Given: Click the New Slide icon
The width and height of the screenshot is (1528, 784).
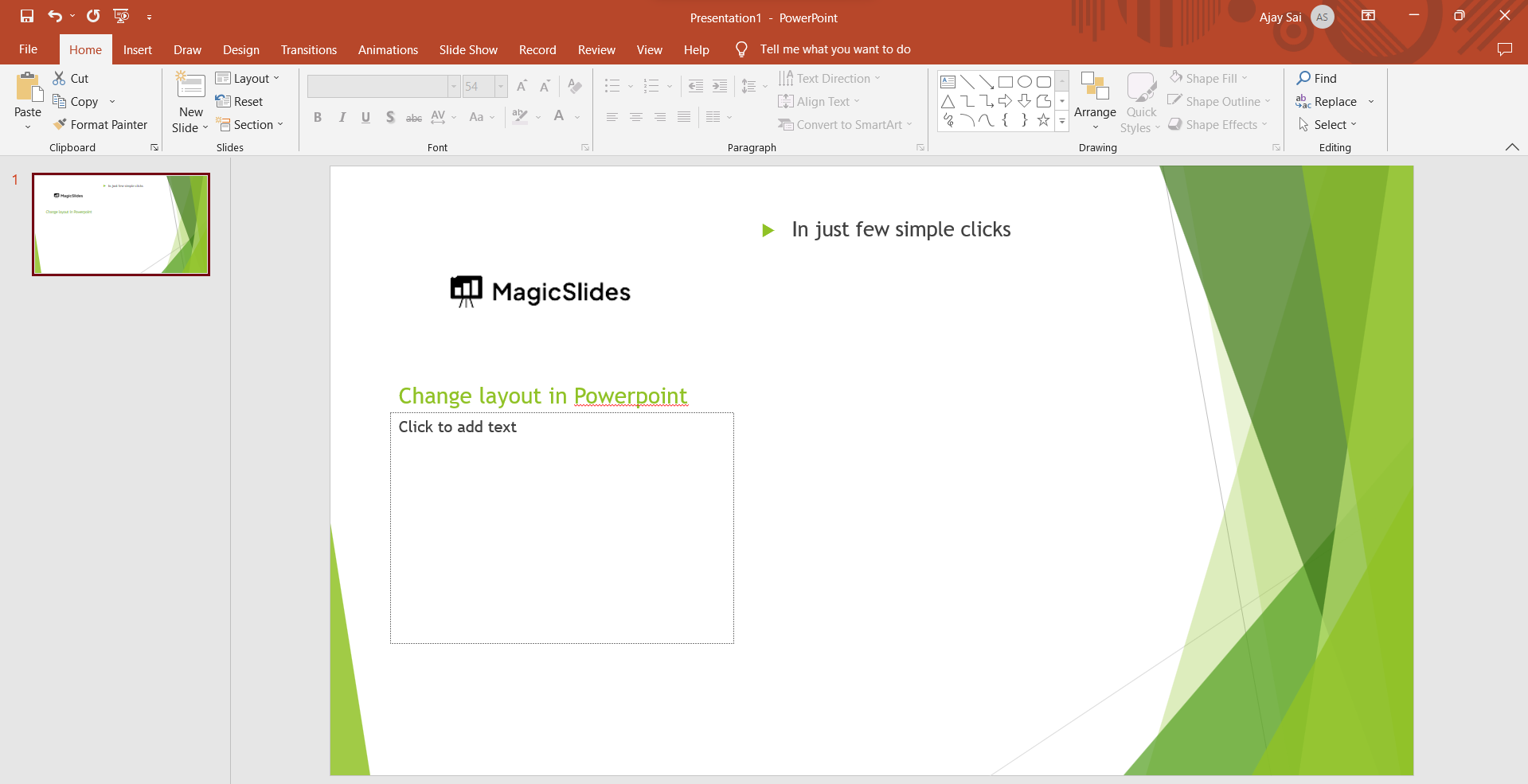Looking at the screenshot, I should 191,85.
